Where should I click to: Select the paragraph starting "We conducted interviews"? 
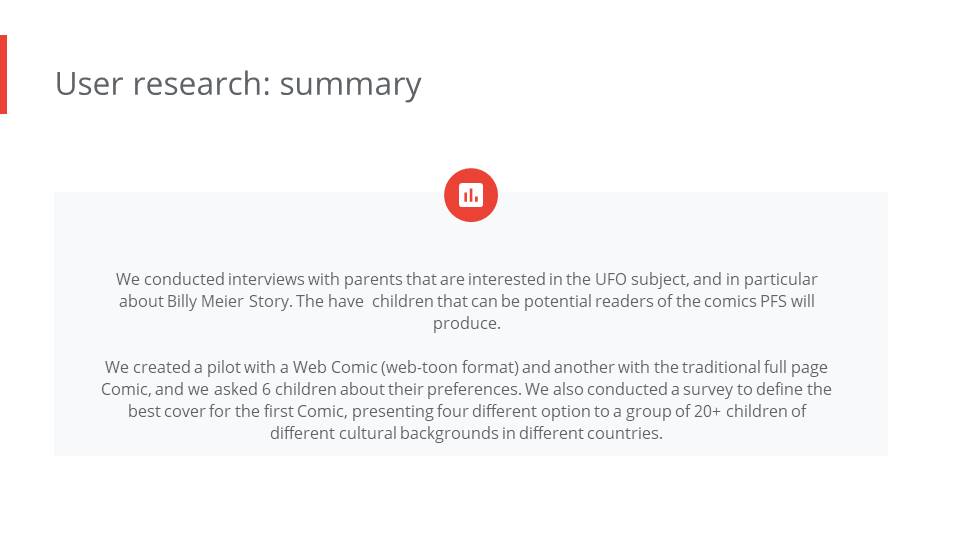coord(467,301)
